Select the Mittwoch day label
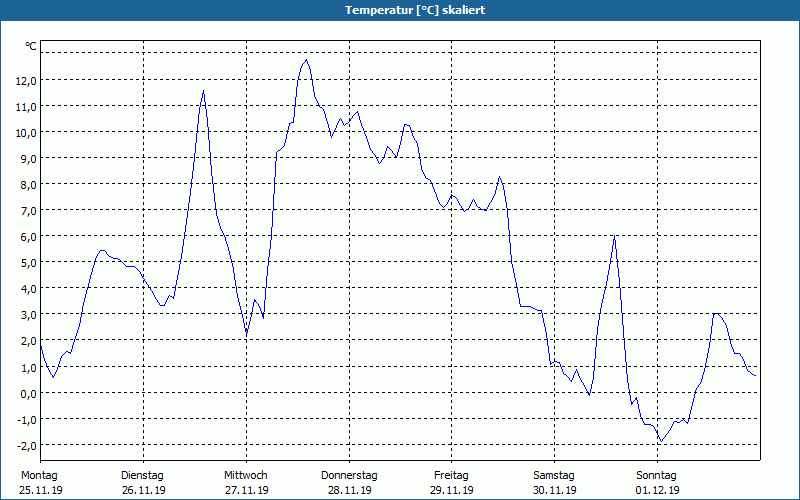Viewport: 800px width, 500px height. pos(245,476)
